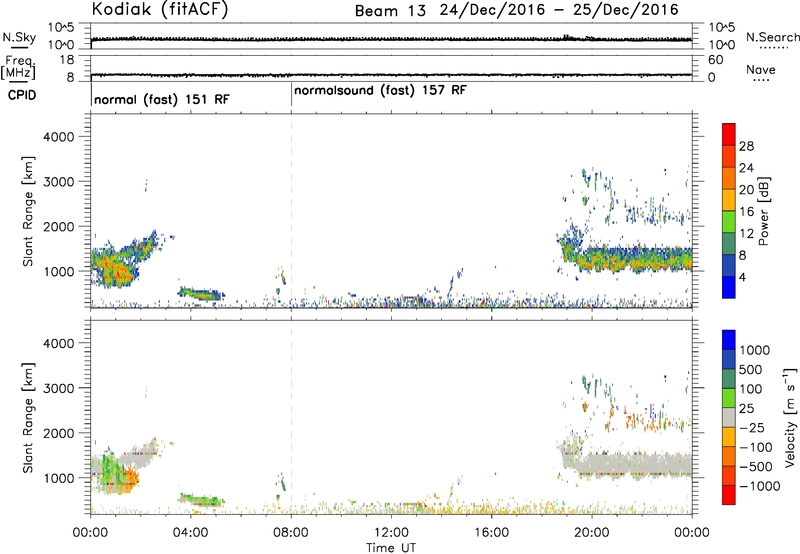Click the 12:00 time tick label
The width and height of the screenshot is (800, 554).
[x=391, y=533]
